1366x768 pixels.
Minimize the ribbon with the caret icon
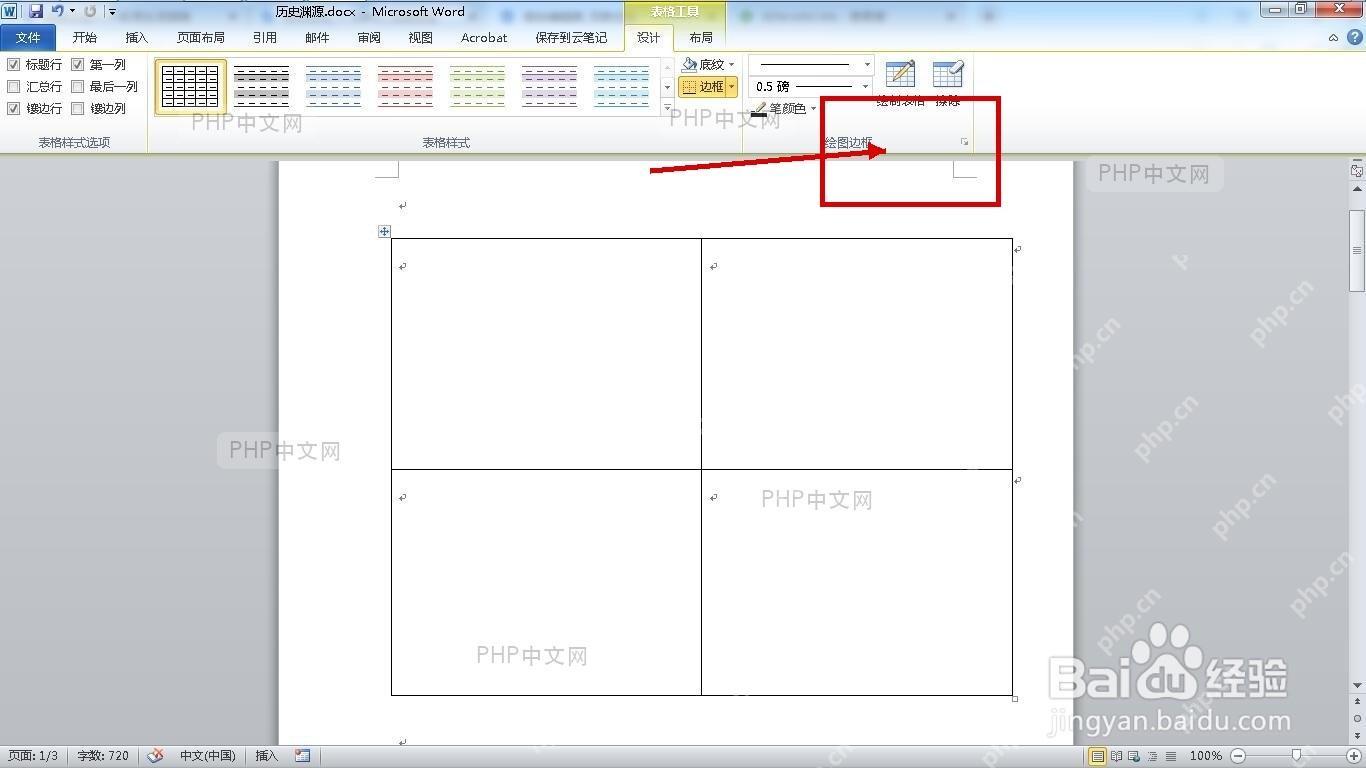click(1334, 38)
